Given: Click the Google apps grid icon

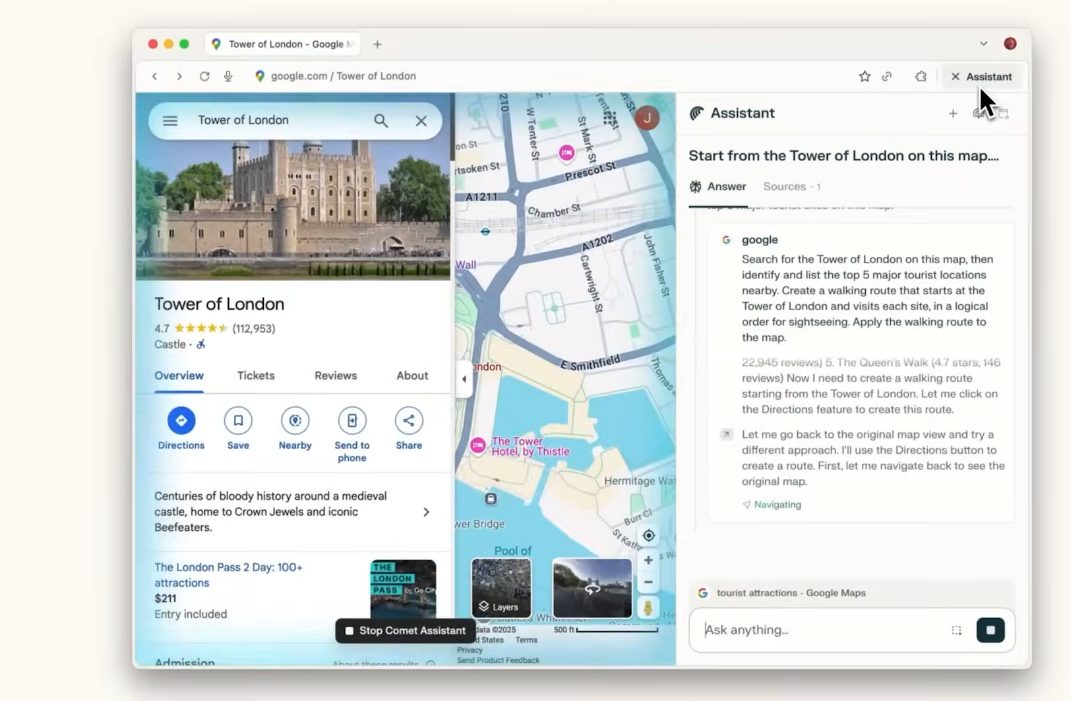Looking at the screenshot, I should point(610,119).
